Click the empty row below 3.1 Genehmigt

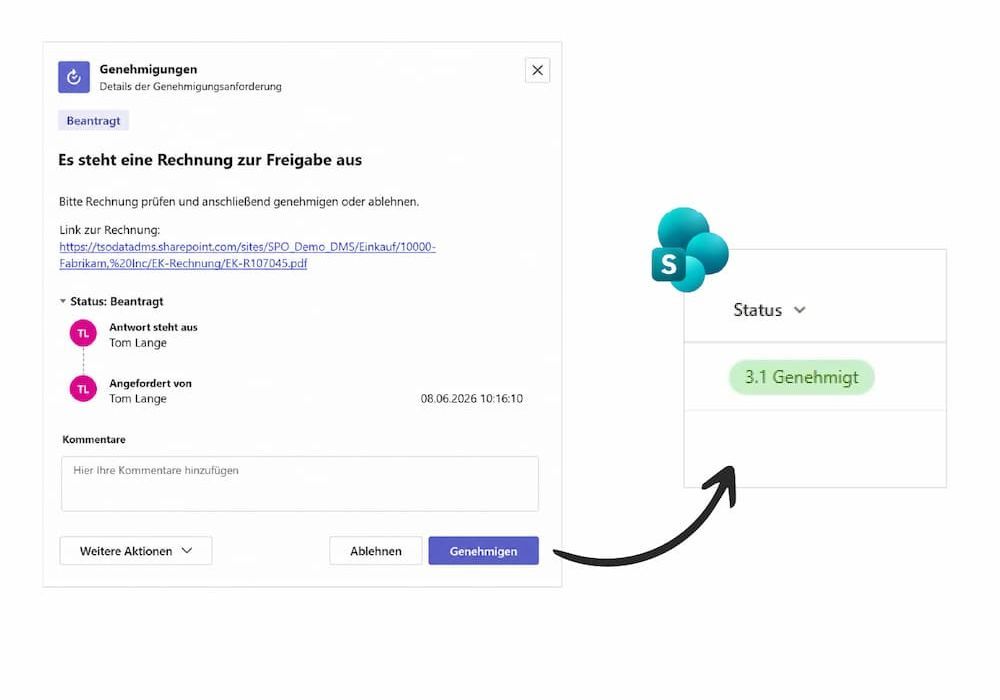815,449
